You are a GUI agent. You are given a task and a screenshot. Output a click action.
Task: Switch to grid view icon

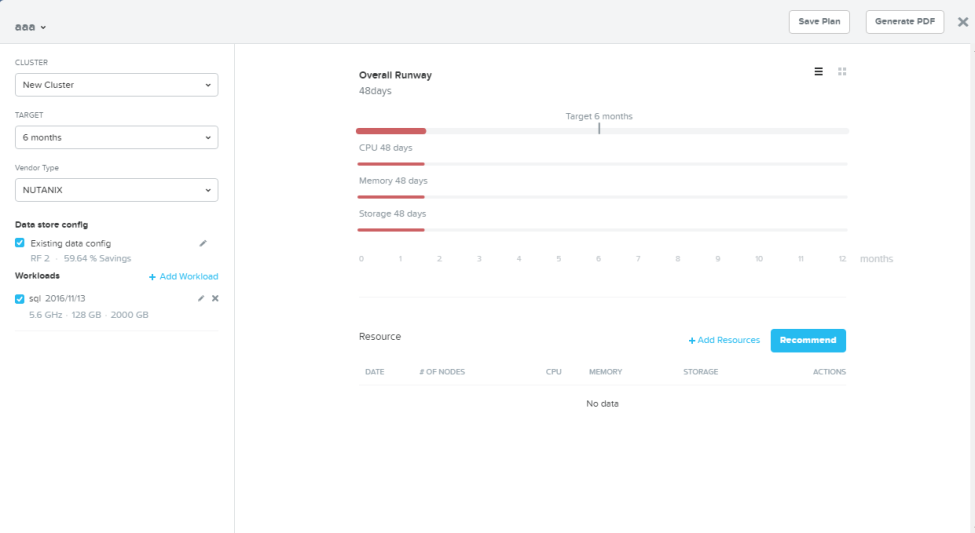(842, 72)
